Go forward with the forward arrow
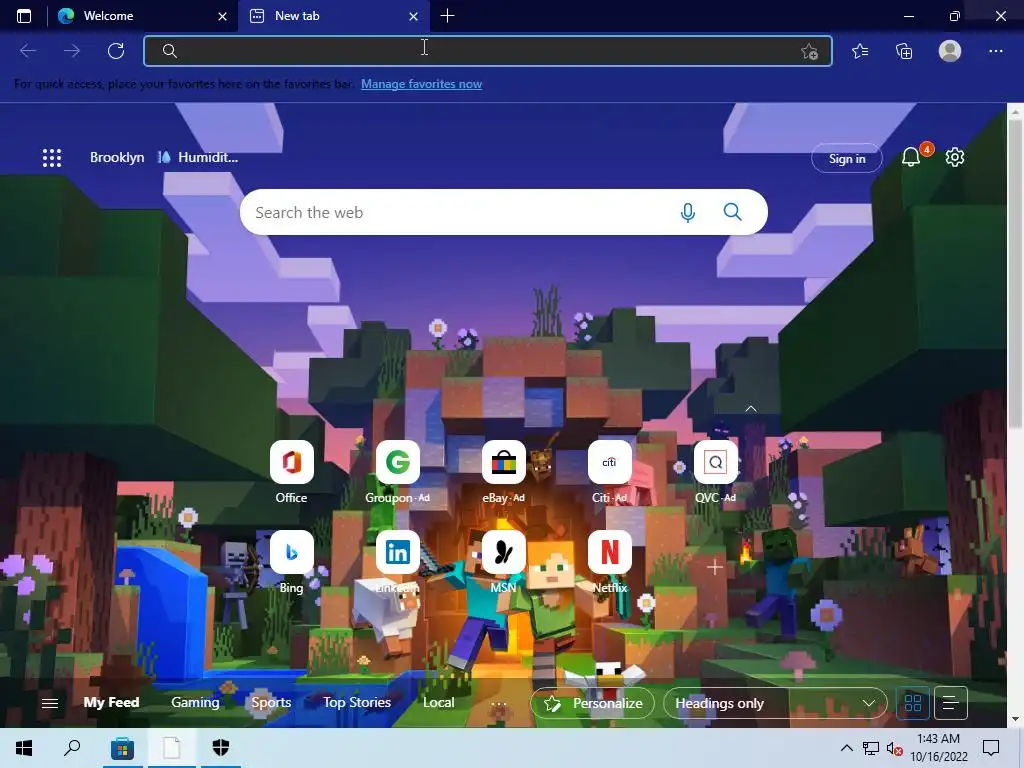The image size is (1024, 768). (72, 51)
